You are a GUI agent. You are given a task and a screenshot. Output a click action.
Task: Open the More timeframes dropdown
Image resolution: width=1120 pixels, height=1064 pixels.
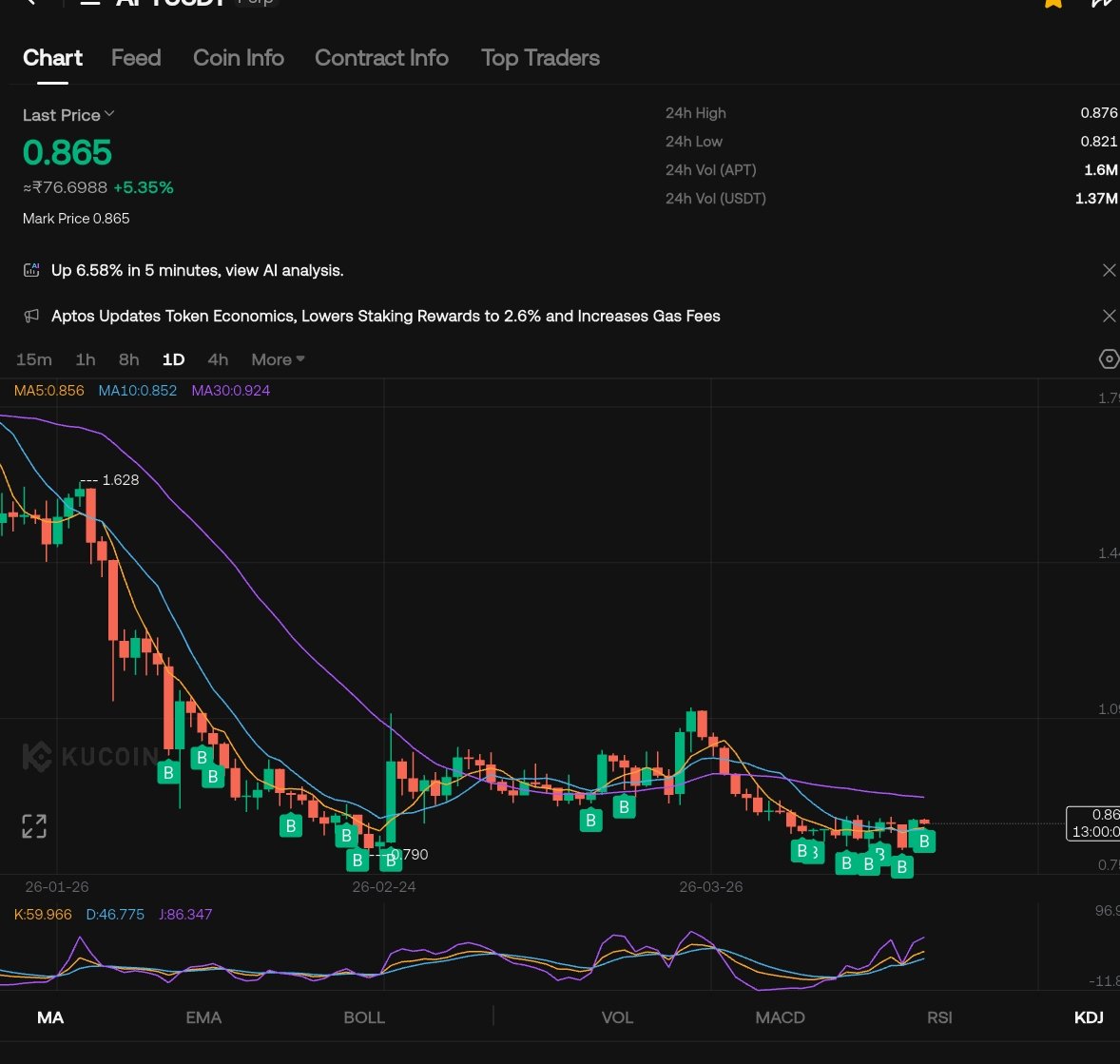[x=278, y=359]
